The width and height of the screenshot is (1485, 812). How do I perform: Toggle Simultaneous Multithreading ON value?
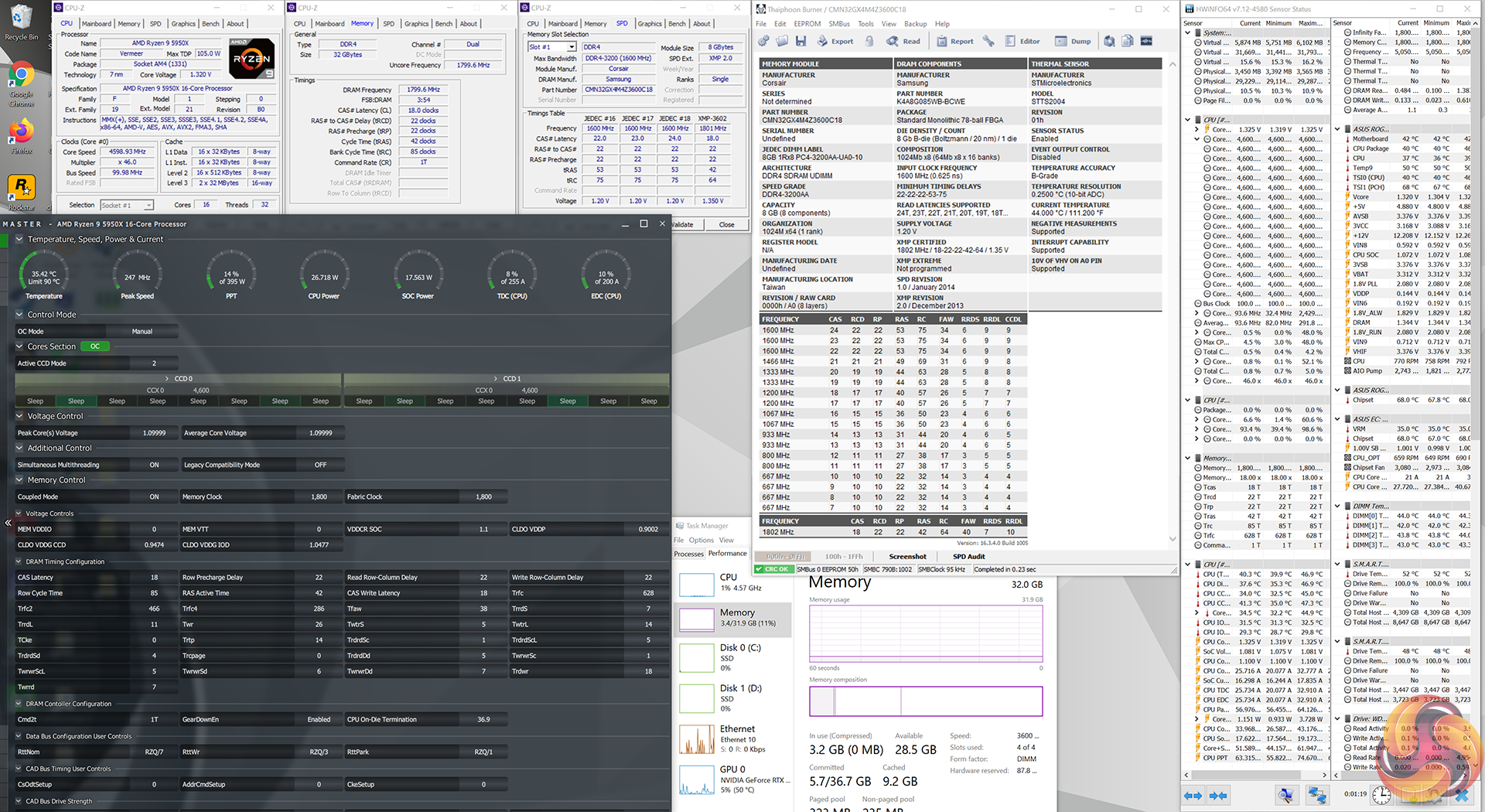[x=154, y=465]
